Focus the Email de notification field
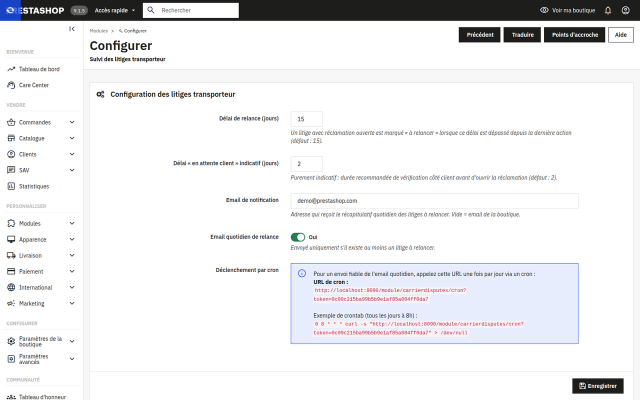 click(434, 201)
